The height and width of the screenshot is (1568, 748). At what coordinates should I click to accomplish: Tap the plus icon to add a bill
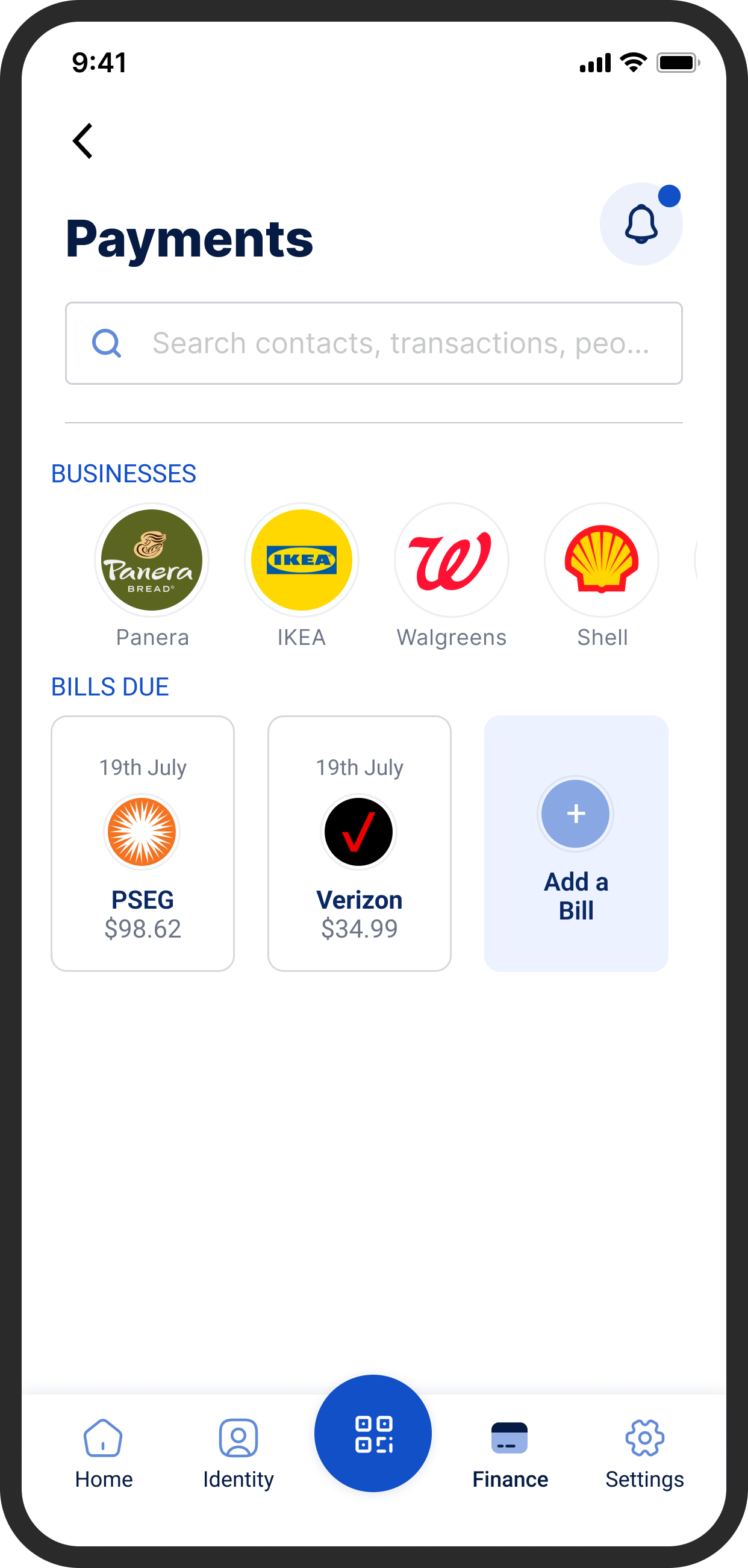pyautogui.click(x=576, y=814)
